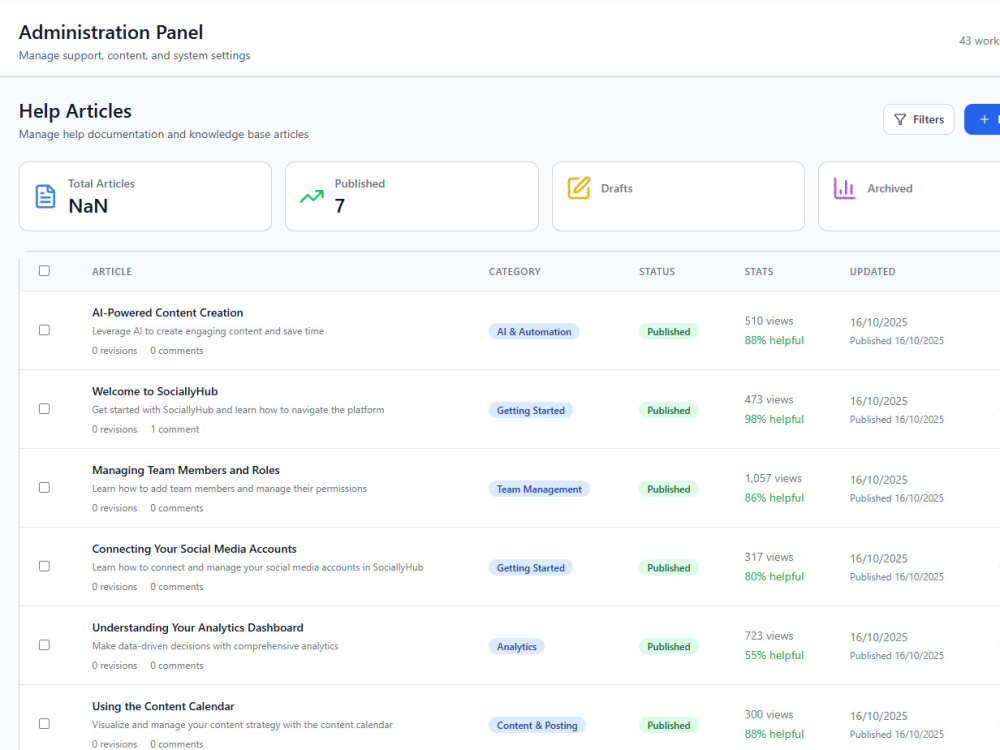The image size is (1000, 750).
Task: Click the 510 views stat
Action: pyautogui.click(x=769, y=321)
